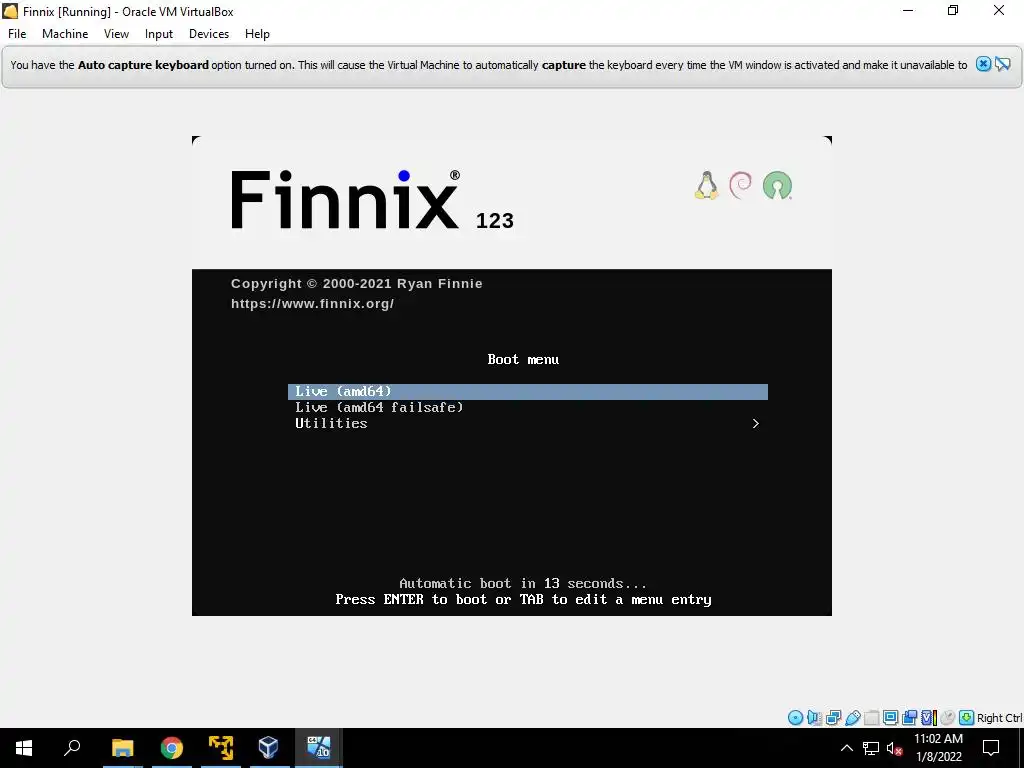Viewport: 1024px width, 768px height.
Task: Click the 'Boot menu' heading text
Action: tap(523, 359)
